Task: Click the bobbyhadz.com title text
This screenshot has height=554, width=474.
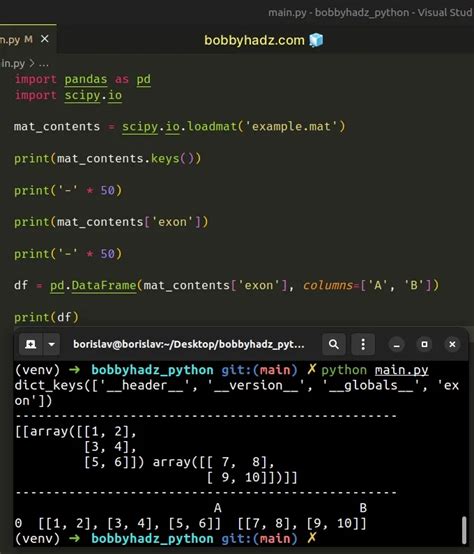Action: point(254,40)
